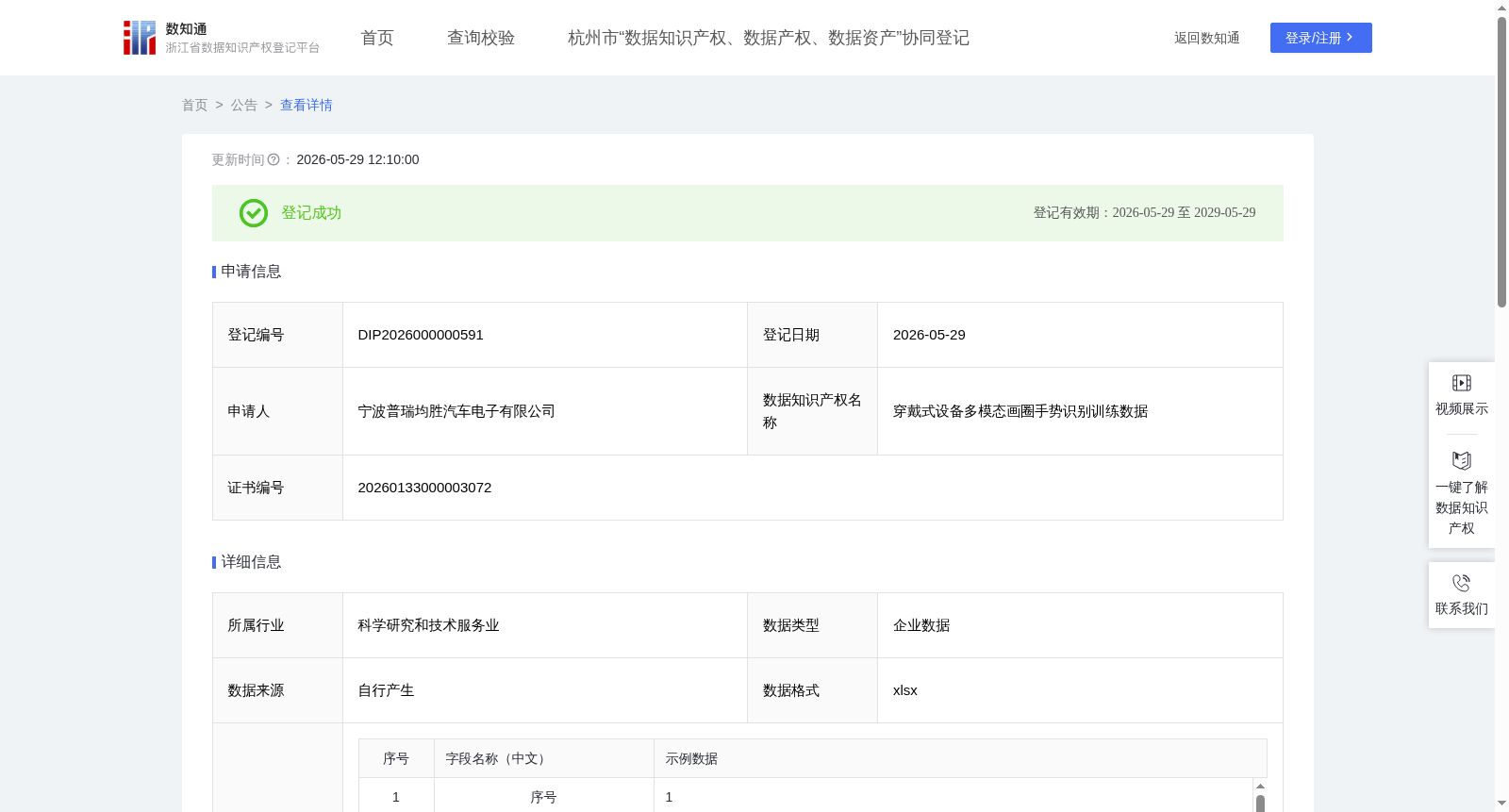Open the 查询校验 navigation item
This screenshot has height=812, width=1509.
pos(481,38)
